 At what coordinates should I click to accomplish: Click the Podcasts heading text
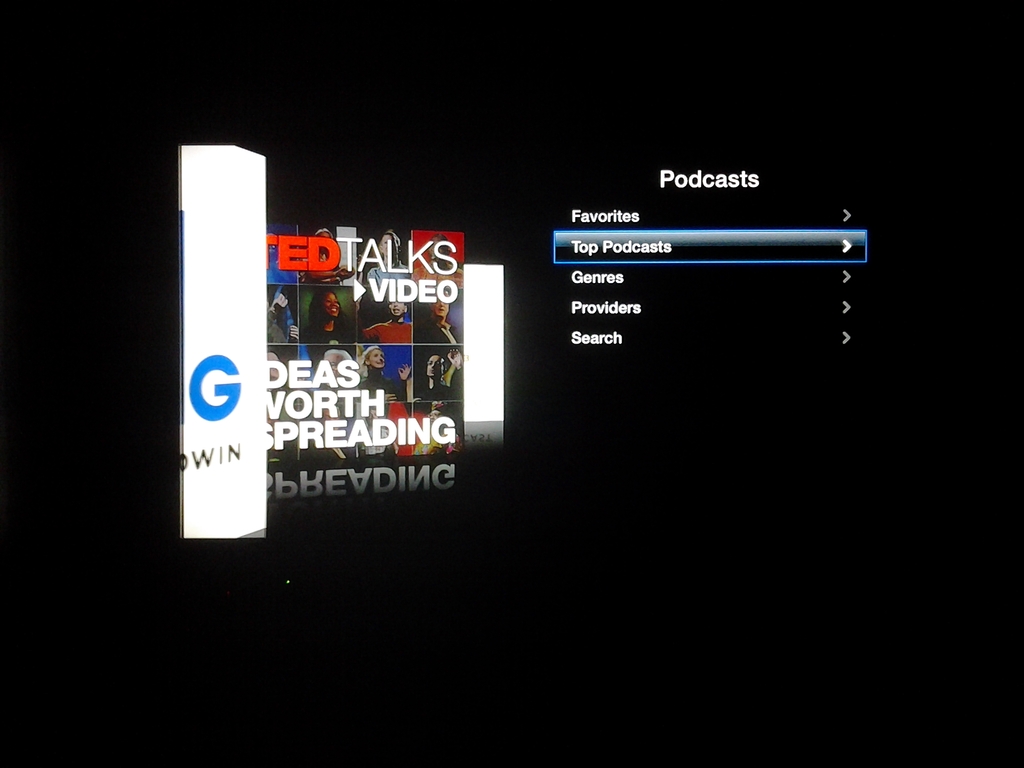(x=709, y=179)
